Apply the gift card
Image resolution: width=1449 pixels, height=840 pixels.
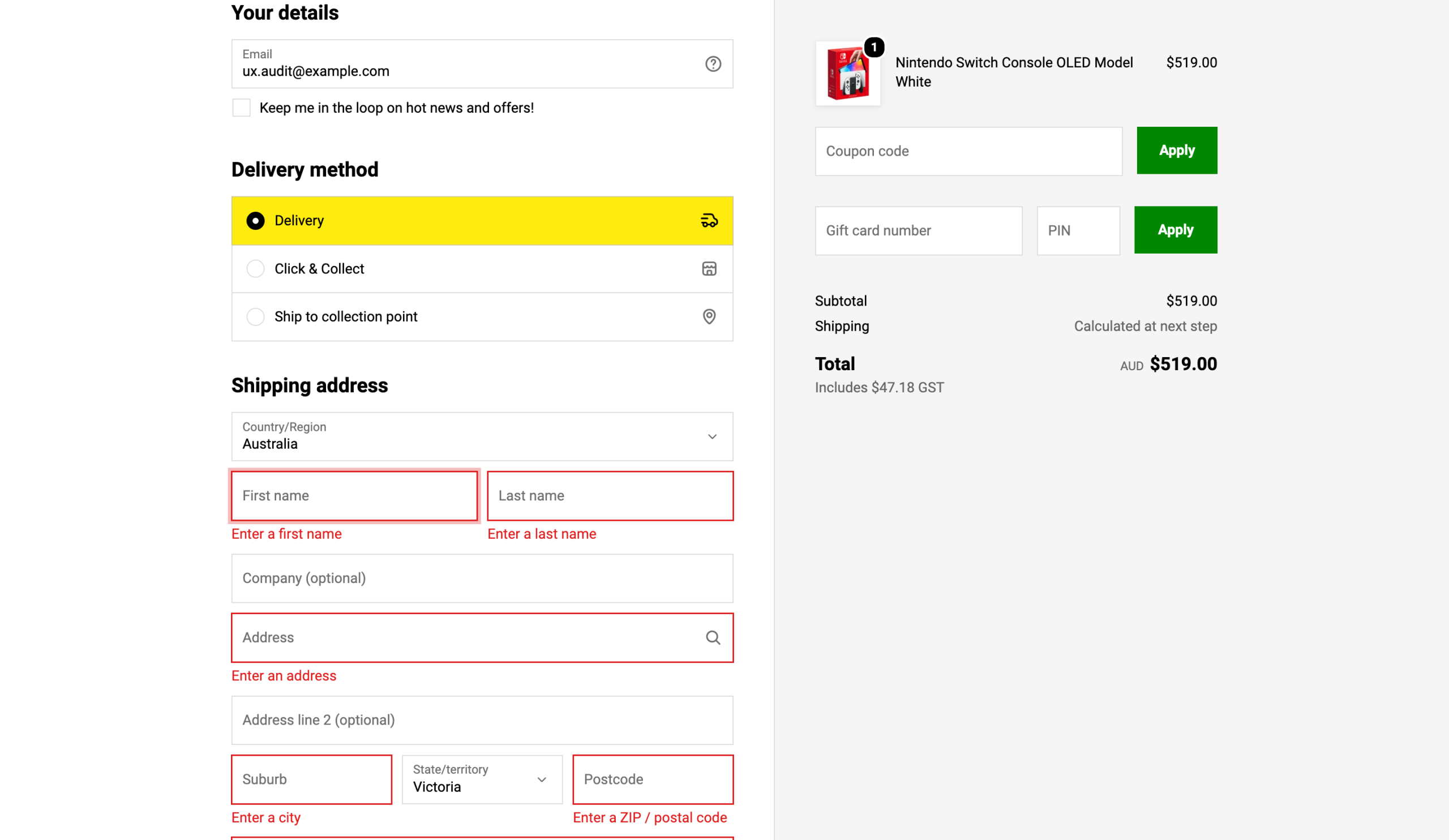[1175, 230]
